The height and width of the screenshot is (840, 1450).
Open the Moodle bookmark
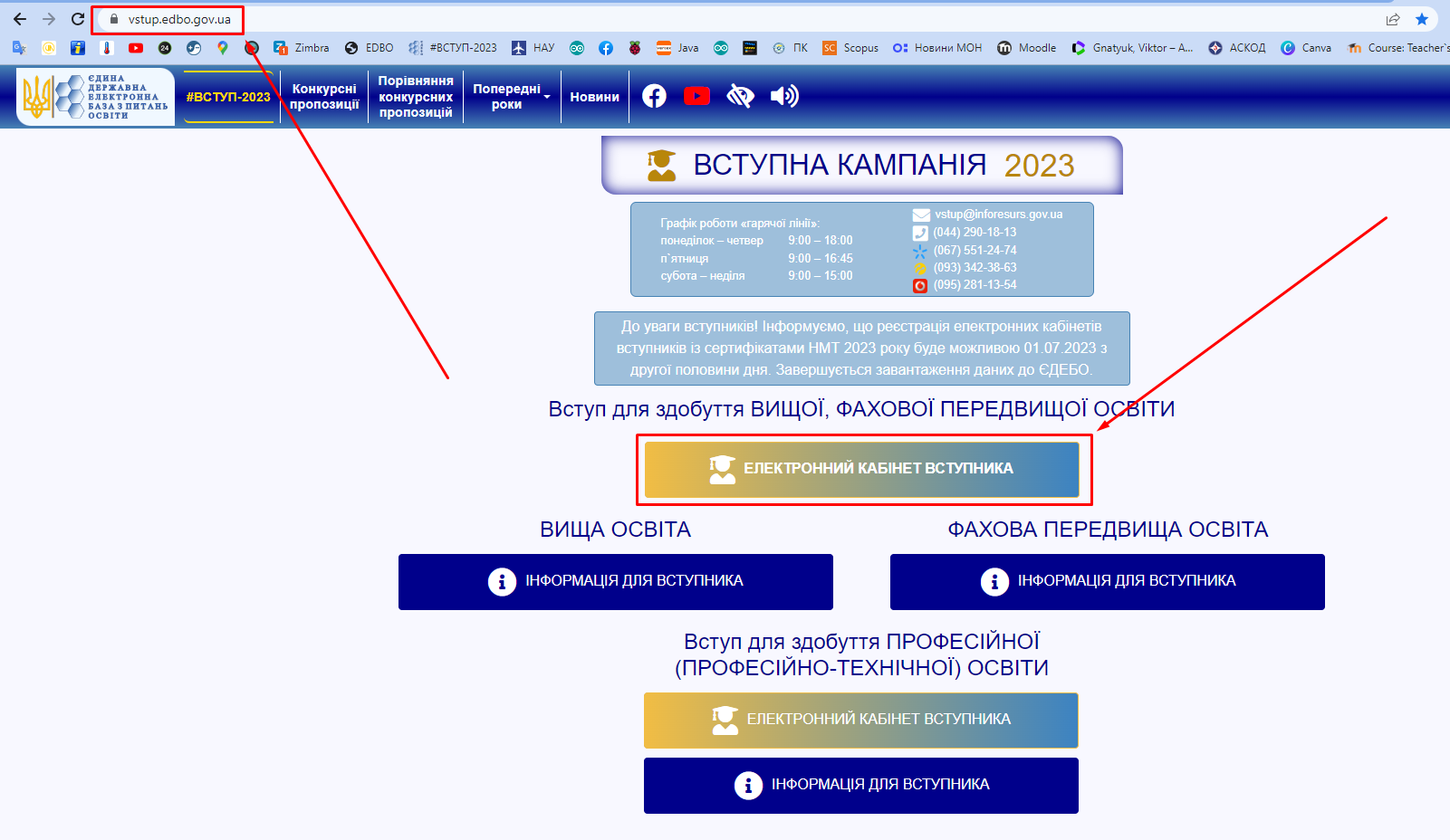[x=1027, y=48]
